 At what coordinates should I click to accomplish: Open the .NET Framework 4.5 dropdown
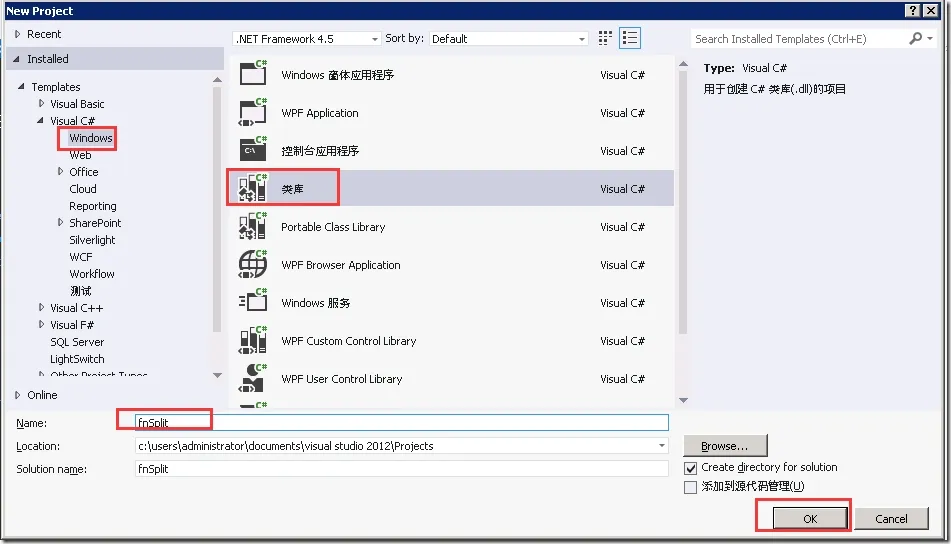pyautogui.click(x=307, y=39)
